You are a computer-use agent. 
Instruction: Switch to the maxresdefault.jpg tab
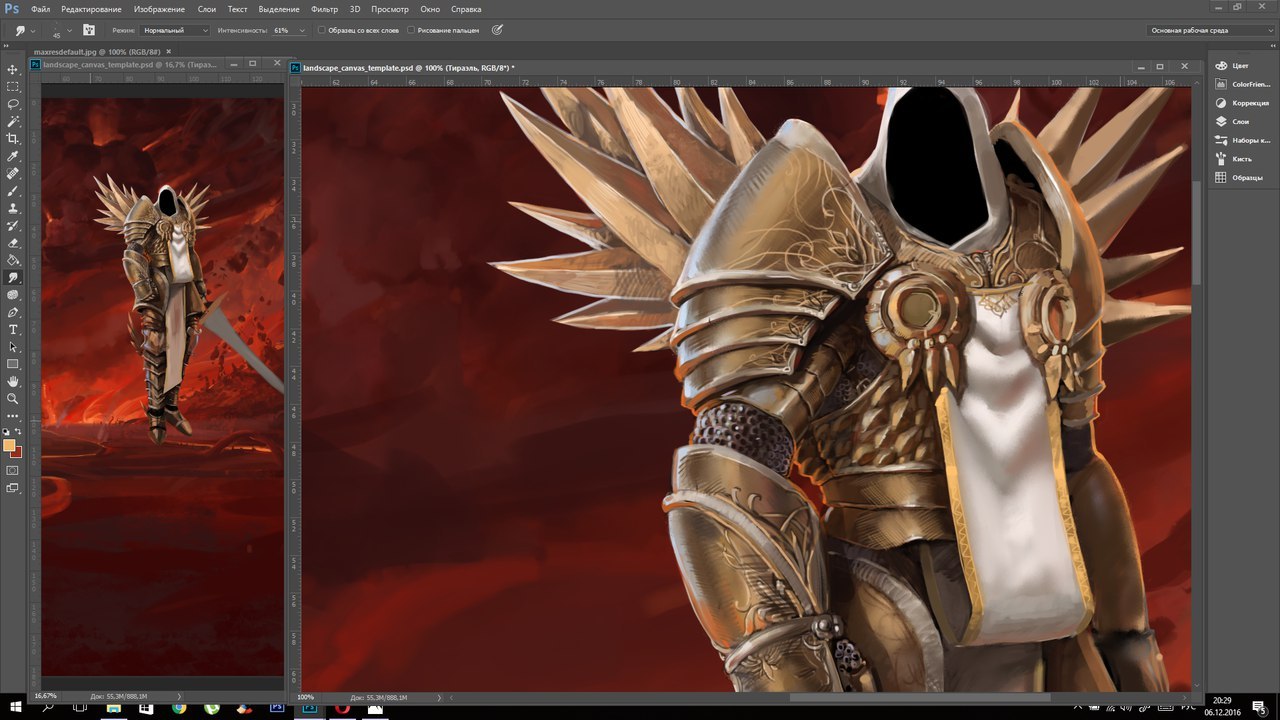point(97,51)
